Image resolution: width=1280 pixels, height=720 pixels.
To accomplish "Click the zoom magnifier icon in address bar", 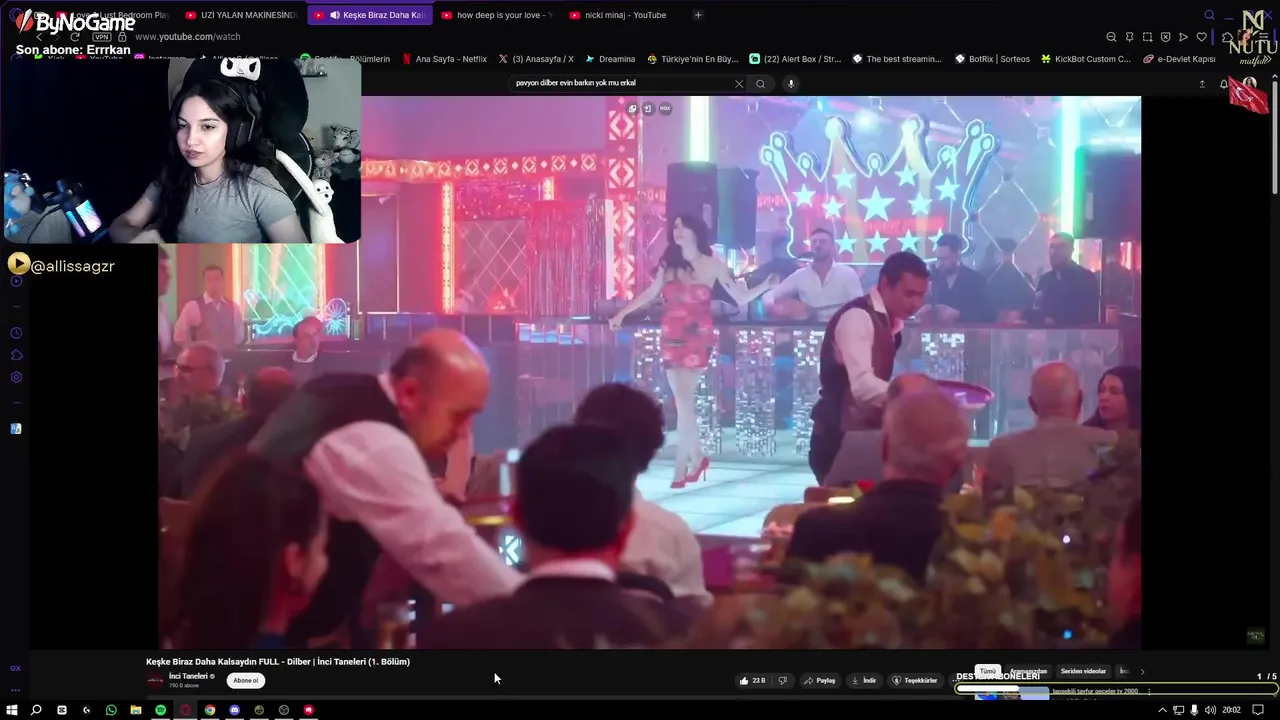I will pyautogui.click(x=1111, y=37).
